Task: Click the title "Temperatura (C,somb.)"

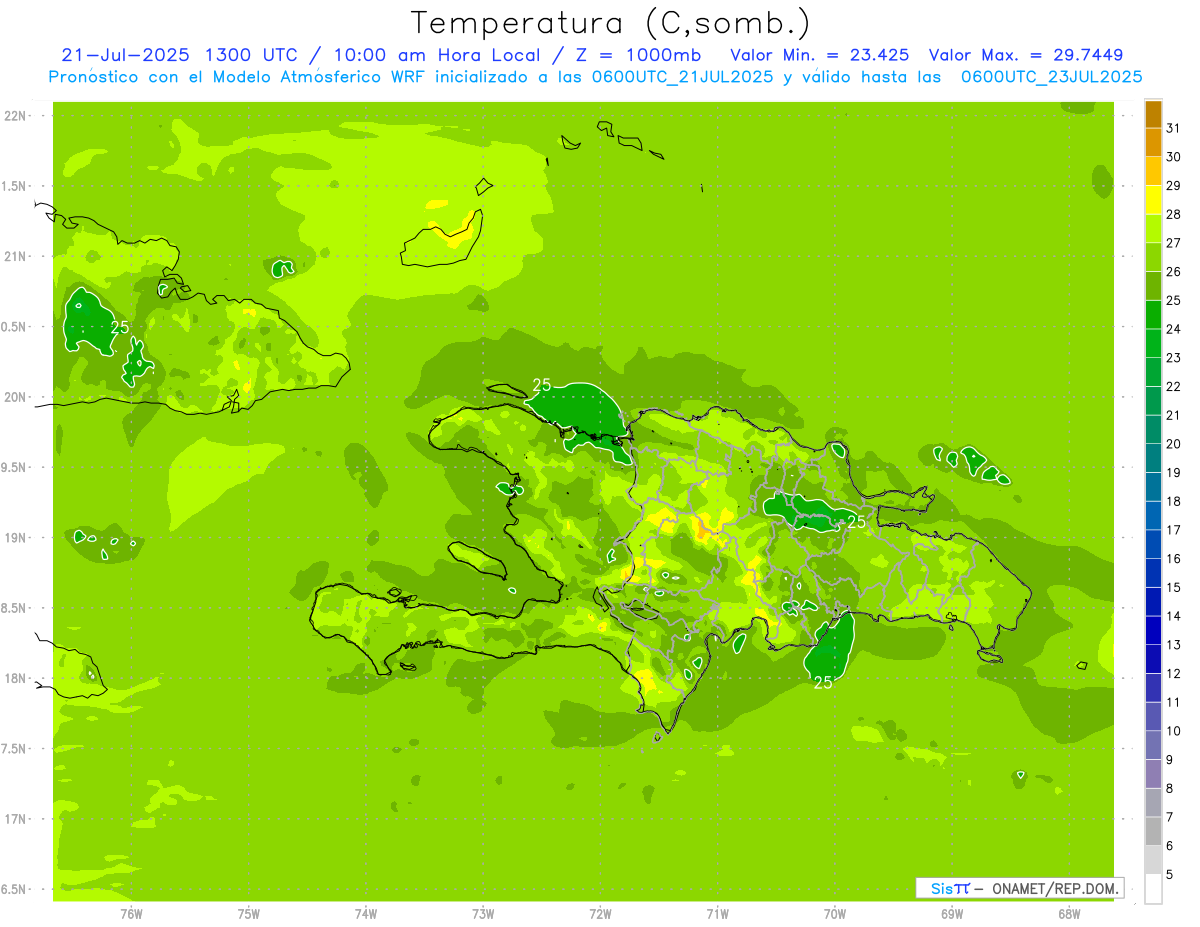Action: pyautogui.click(x=610, y=23)
